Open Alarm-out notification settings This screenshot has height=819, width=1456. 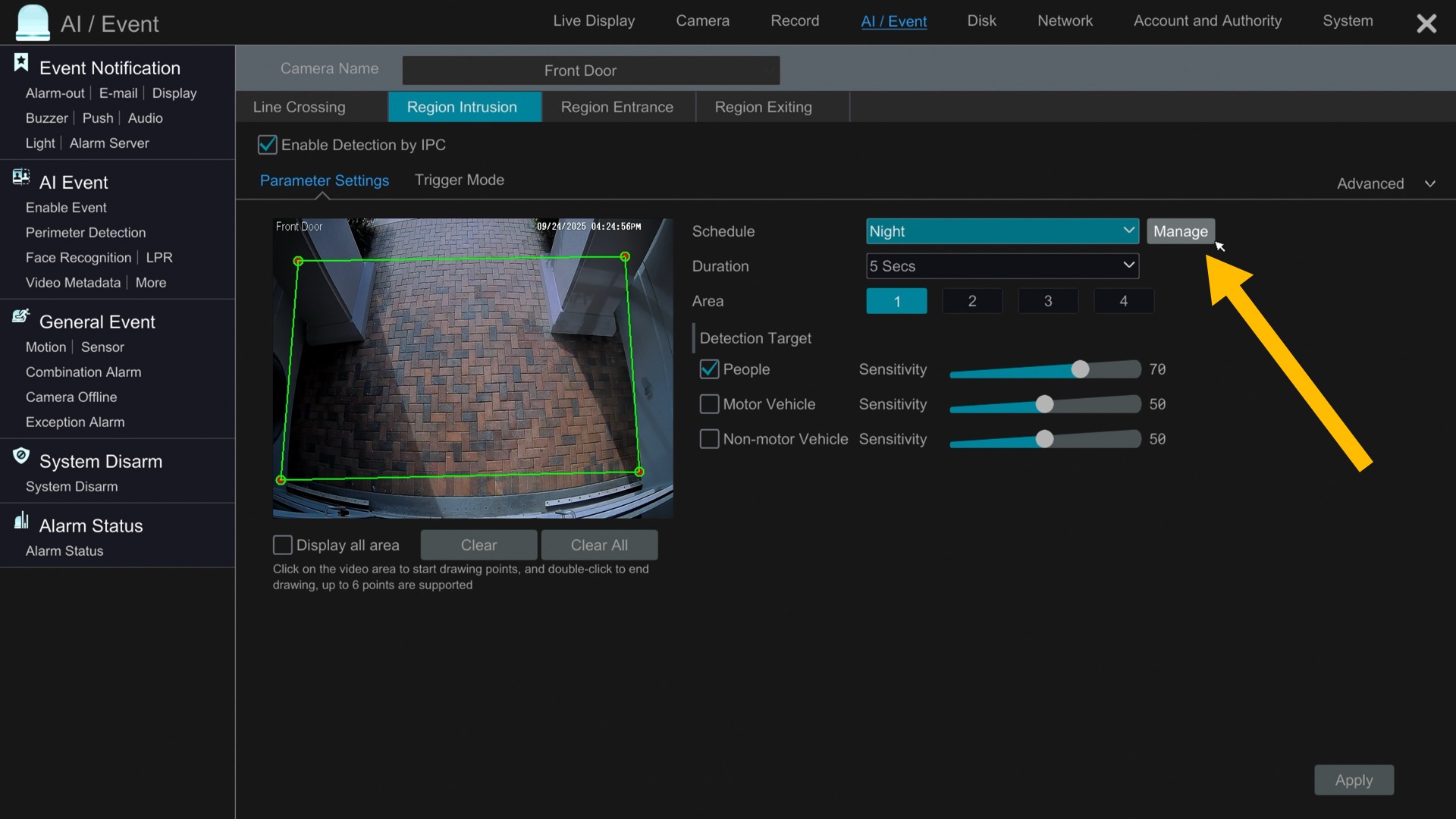pyautogui.click(x=55, y=93)
